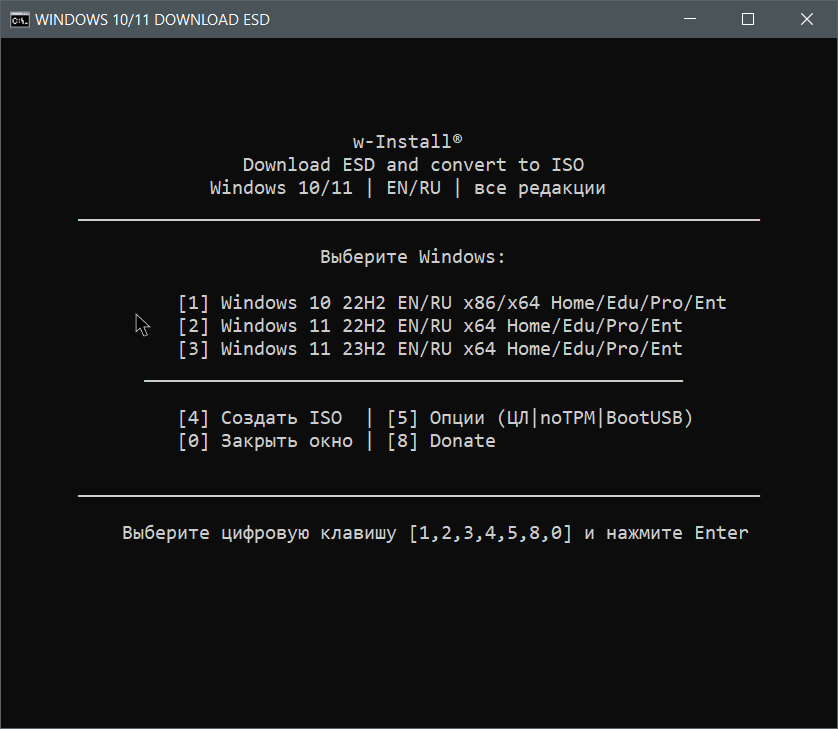Click the console icon in the title bar
Image resolution: width=838 pixels, height=729 pixels.
tap(18, 19)
